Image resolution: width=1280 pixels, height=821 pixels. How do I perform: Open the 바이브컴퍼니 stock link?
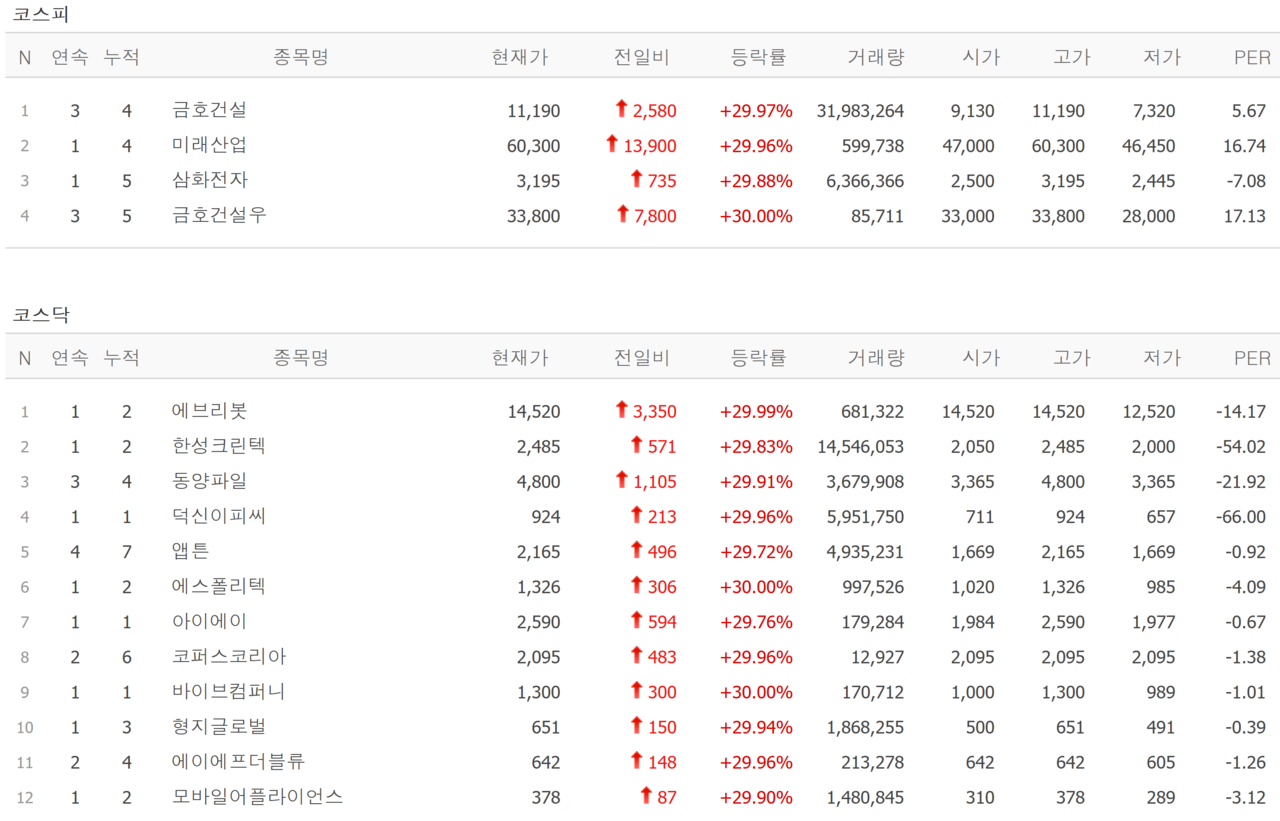pos(229,691)
